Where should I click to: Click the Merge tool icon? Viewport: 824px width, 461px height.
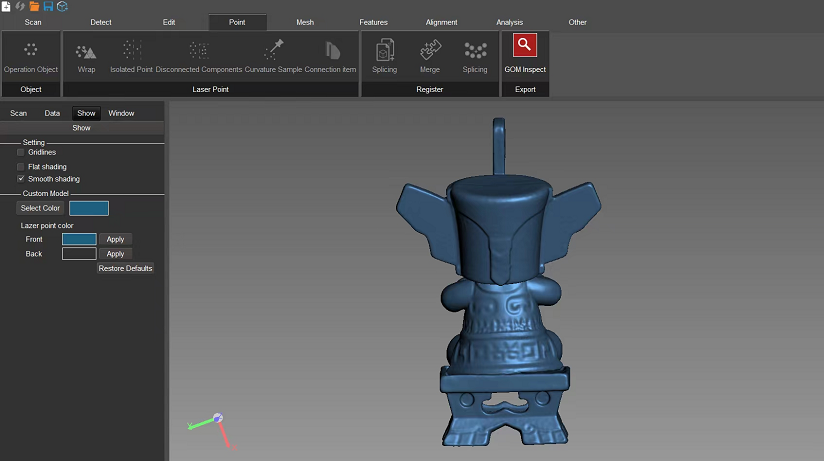[430, 56]
